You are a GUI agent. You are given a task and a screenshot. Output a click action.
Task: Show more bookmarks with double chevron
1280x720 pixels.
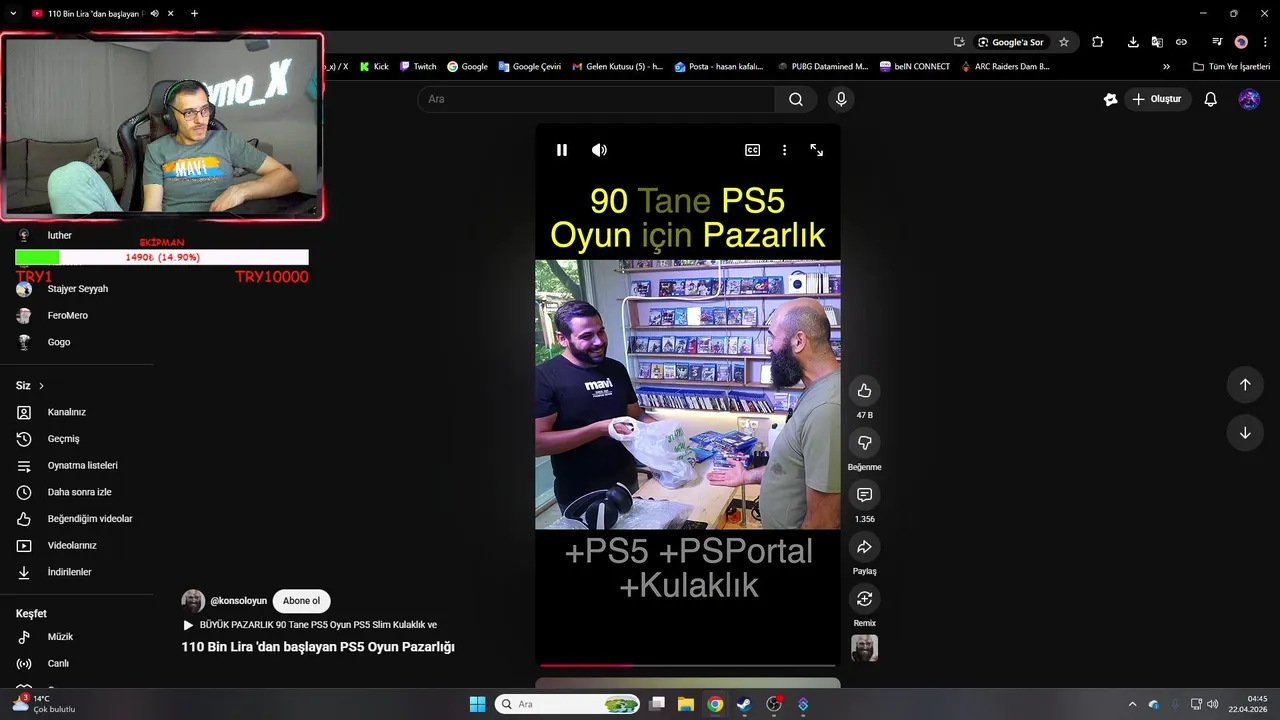coord(1166,67)
